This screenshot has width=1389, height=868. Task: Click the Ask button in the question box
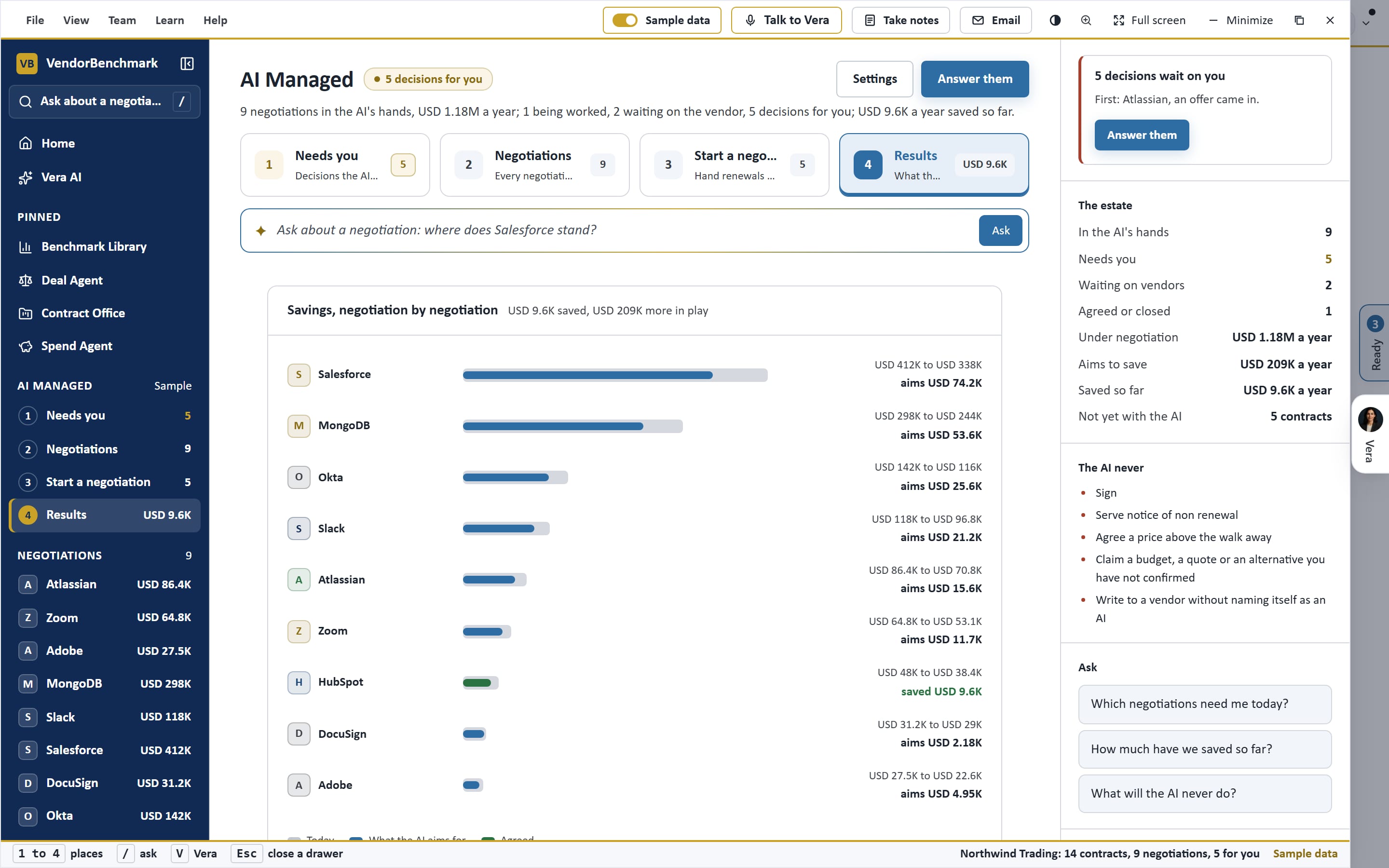coord(1000,230)
